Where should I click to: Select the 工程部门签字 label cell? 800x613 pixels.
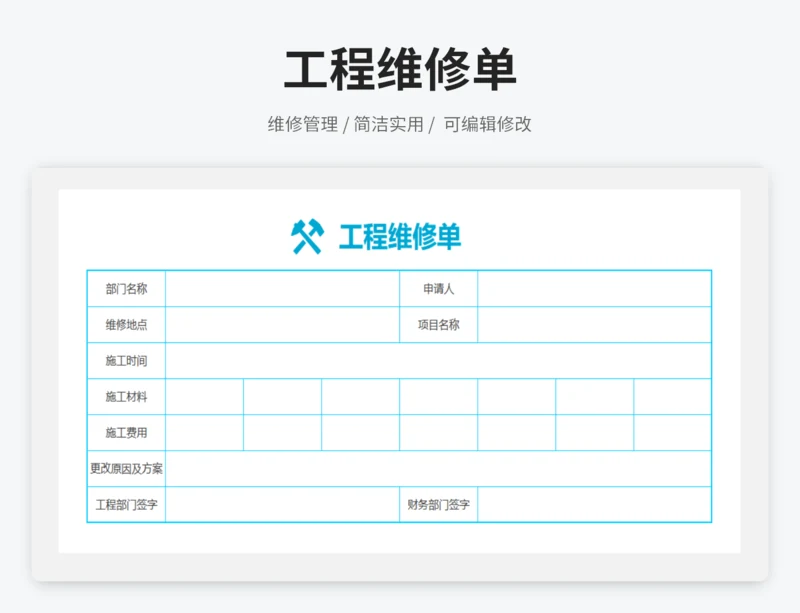point(127,505)
